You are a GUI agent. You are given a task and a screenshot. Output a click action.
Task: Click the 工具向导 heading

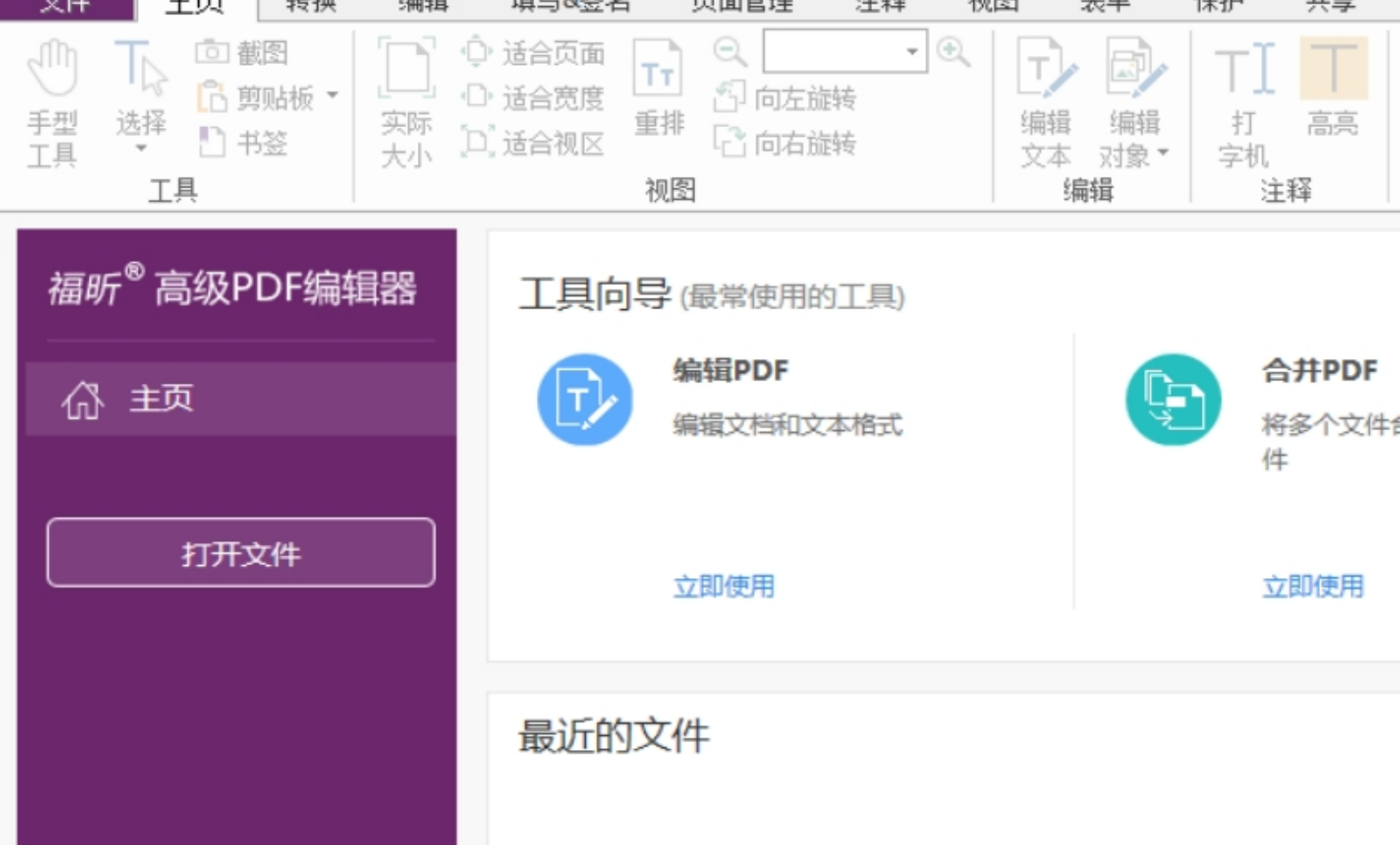click(x=595, y=294)
